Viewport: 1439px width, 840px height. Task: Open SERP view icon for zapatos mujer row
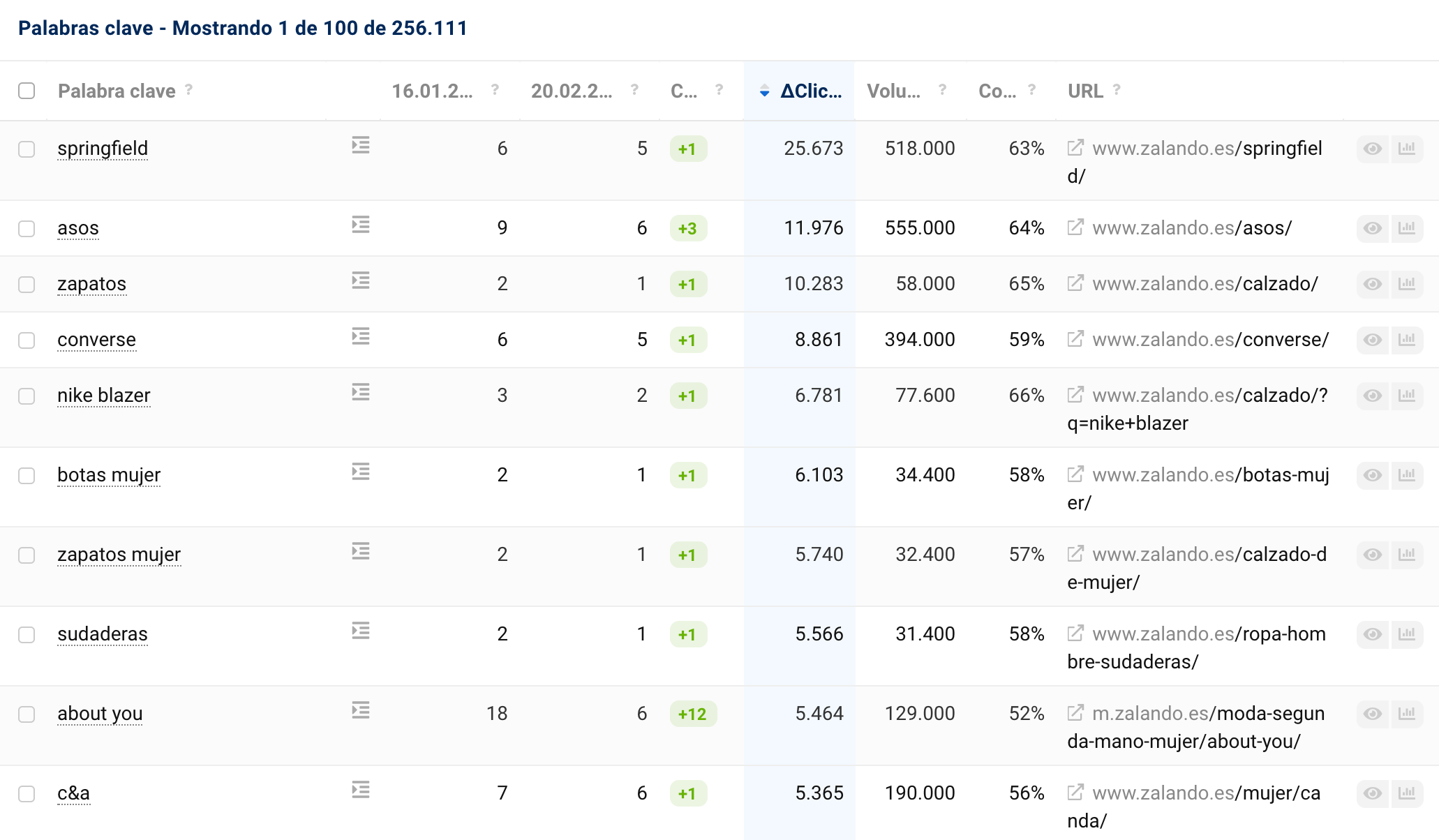(x=361, y=551)
